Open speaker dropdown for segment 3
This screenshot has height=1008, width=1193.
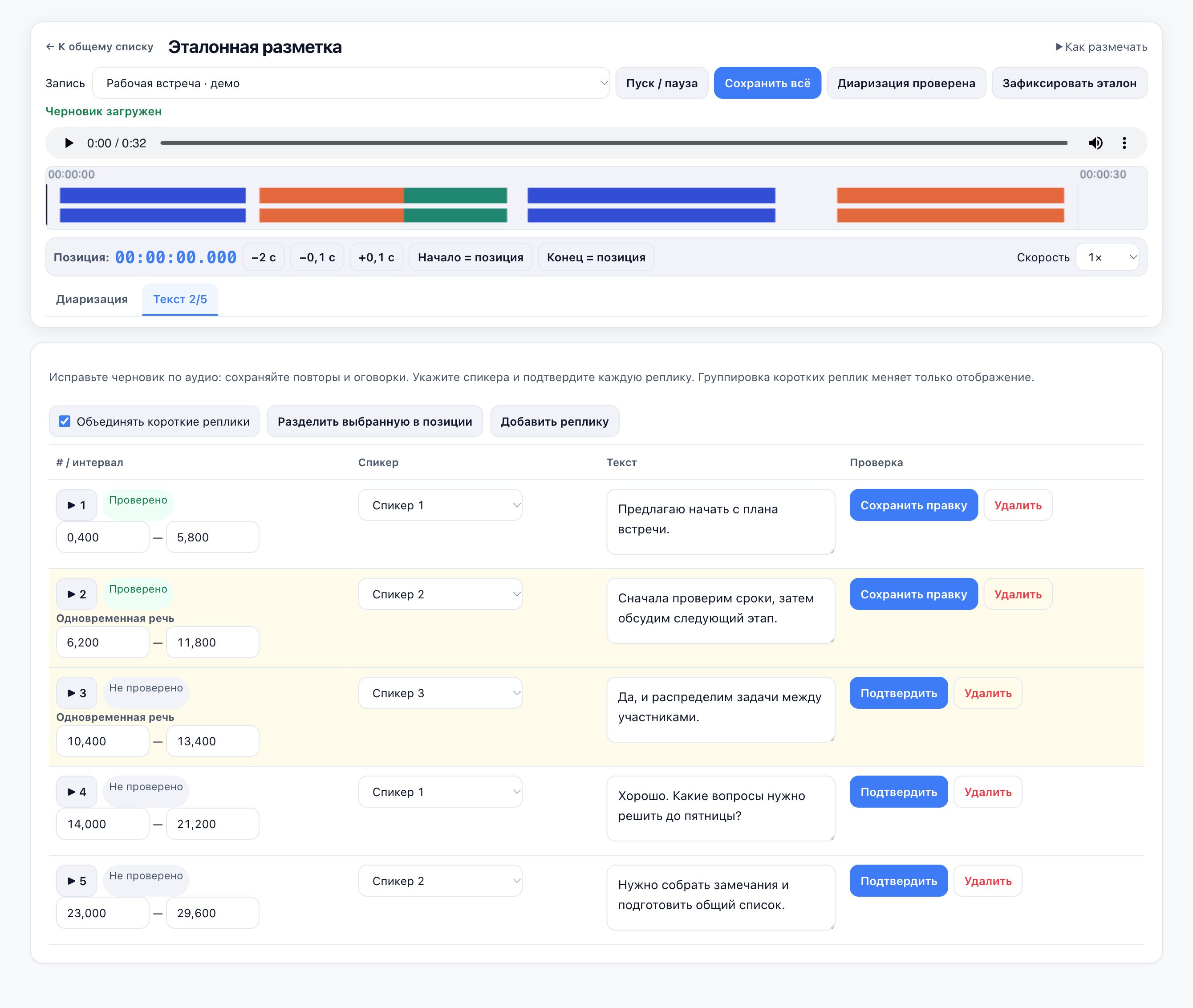coord(440,693)
